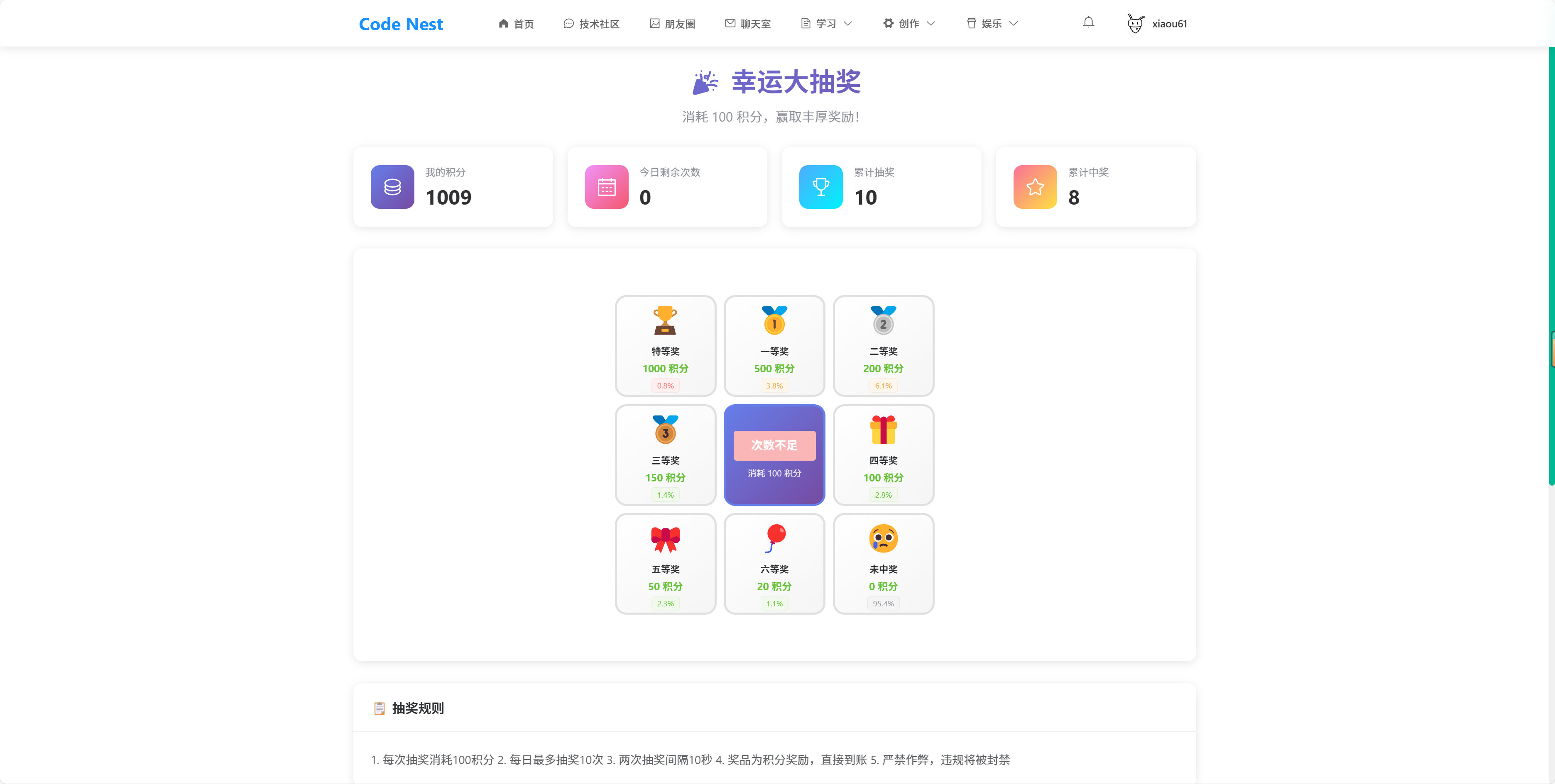The height and width of the screenshot is (784, 1555).
Task: Select the 一等奖 500 积分 prize card
Action: [x=774, y=346]
